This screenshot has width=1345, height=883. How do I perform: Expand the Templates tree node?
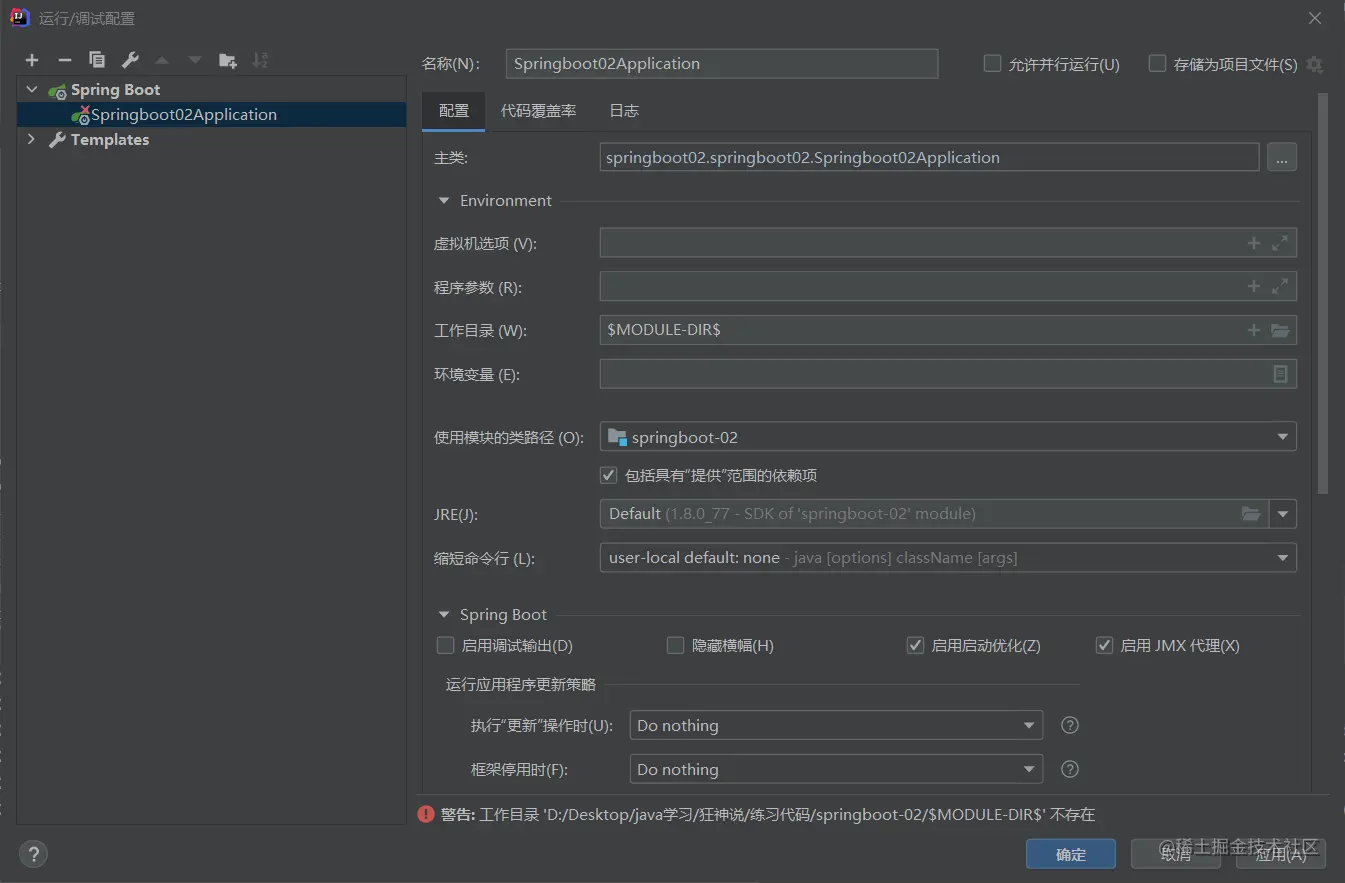click(32, 139)
